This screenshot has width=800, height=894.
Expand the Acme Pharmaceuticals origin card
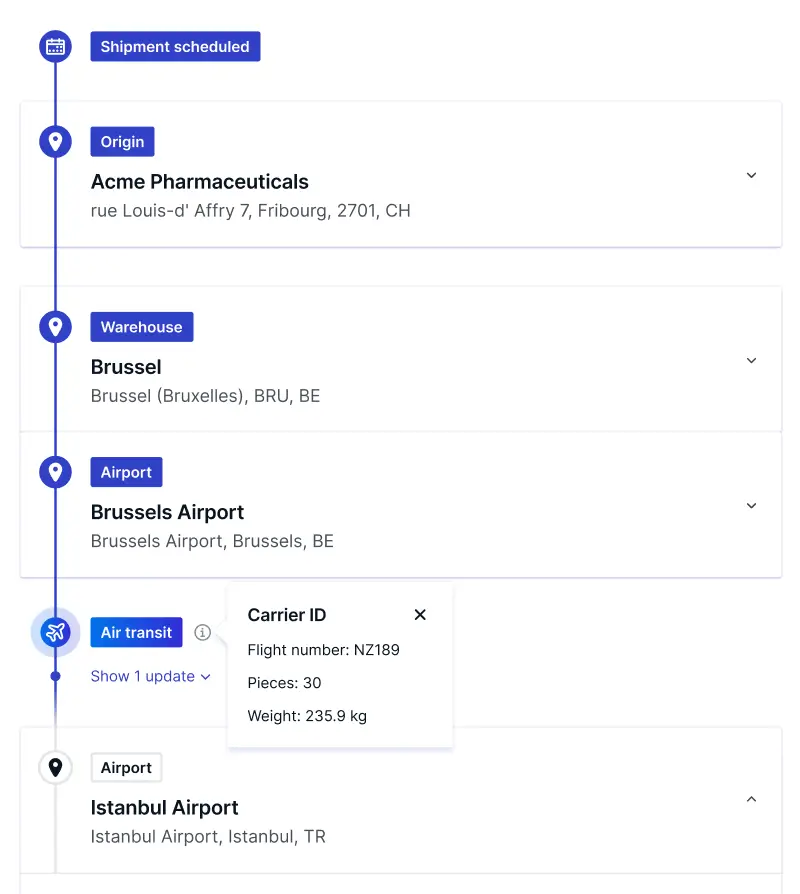point(752,175)
